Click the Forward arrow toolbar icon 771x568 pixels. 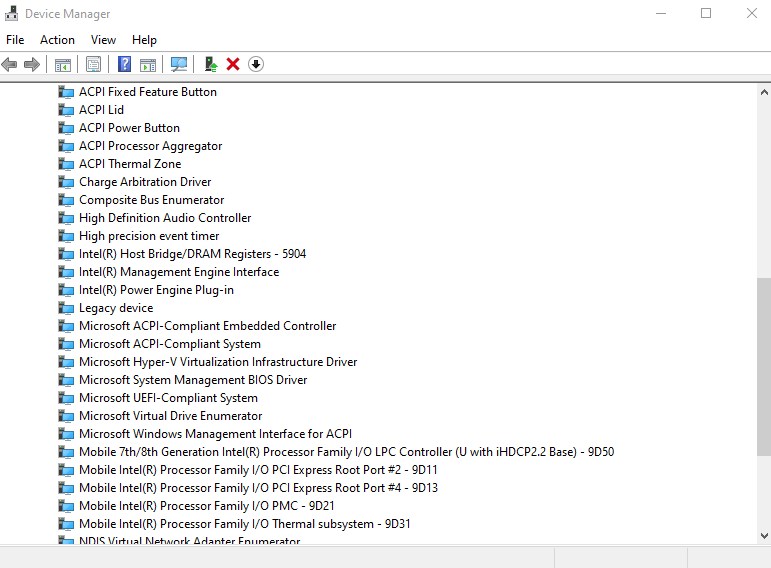click(x=32, y=64)
